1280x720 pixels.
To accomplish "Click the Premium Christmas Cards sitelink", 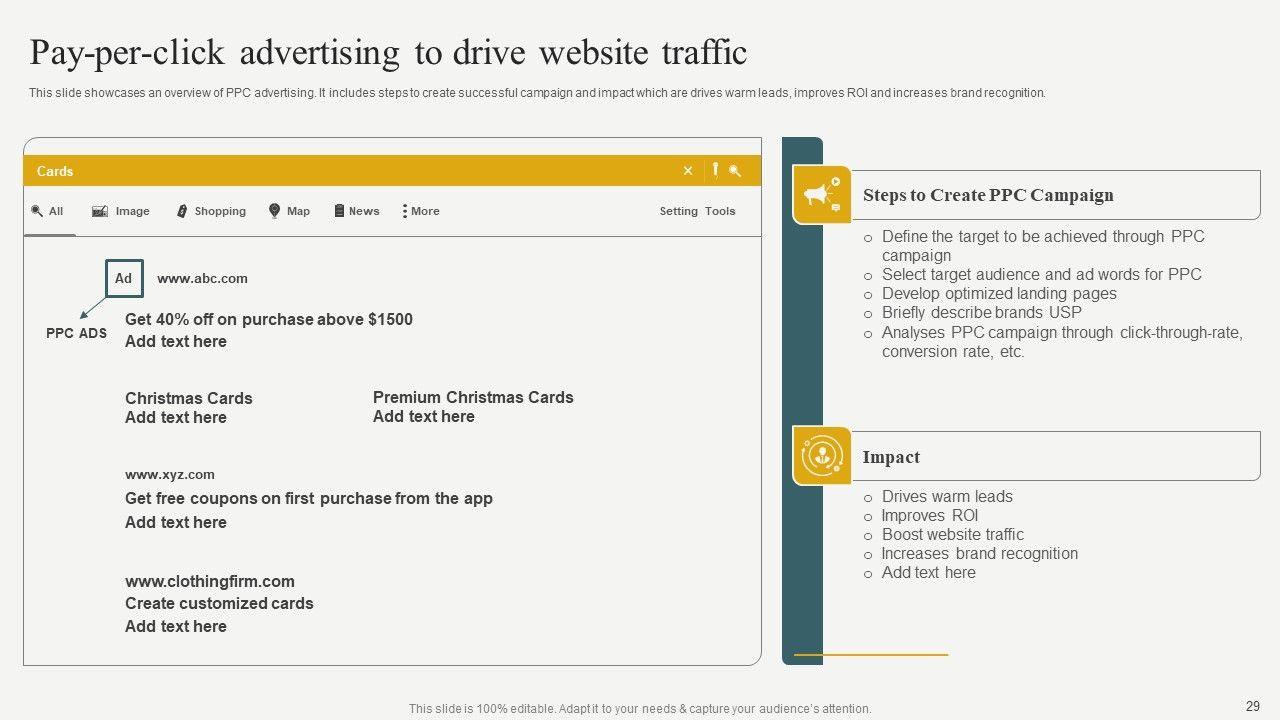I will coord(473,397).
